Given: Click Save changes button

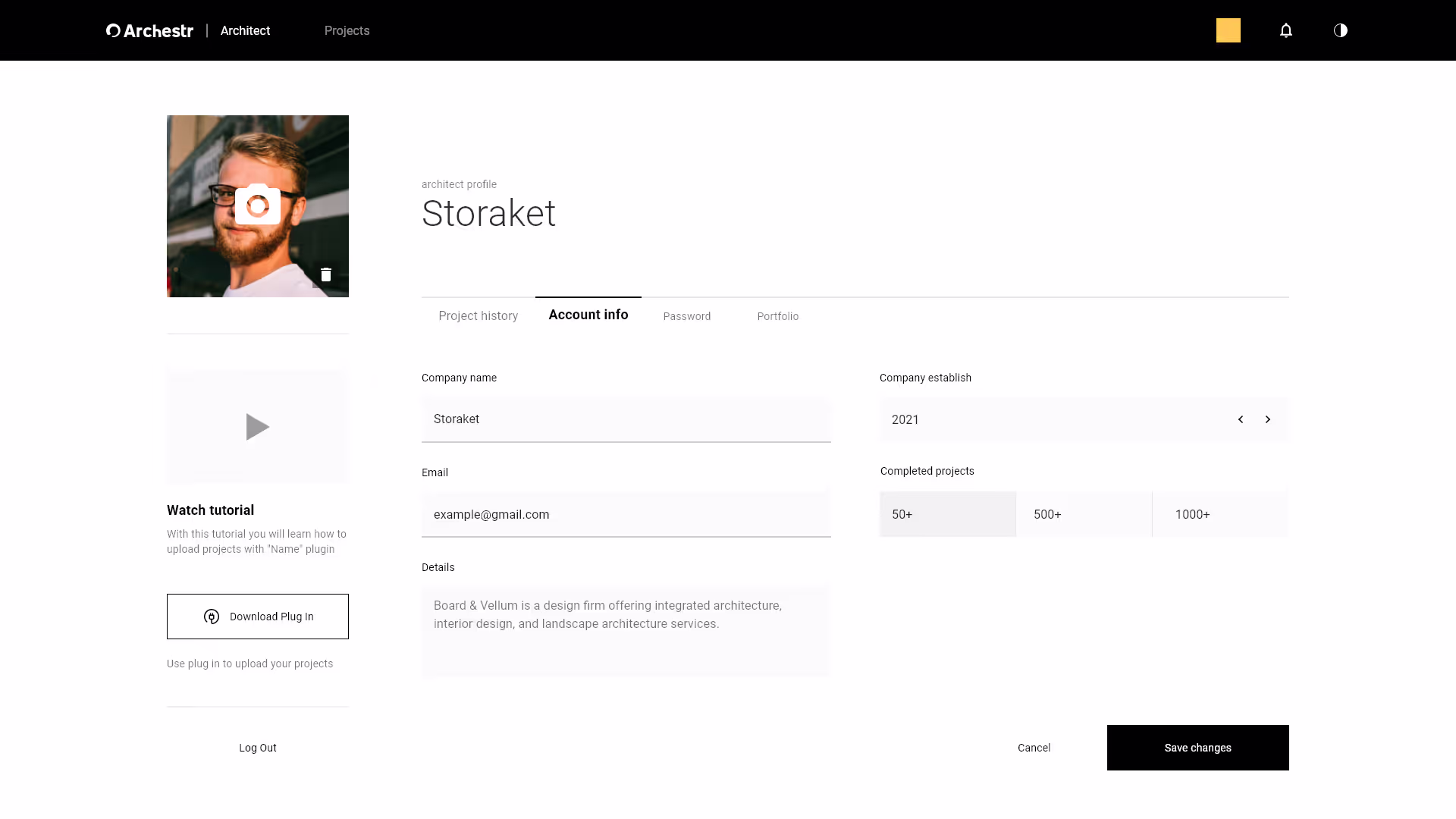Looking at the screenshot, I should pyautogui.click(x=1198, y=748).
